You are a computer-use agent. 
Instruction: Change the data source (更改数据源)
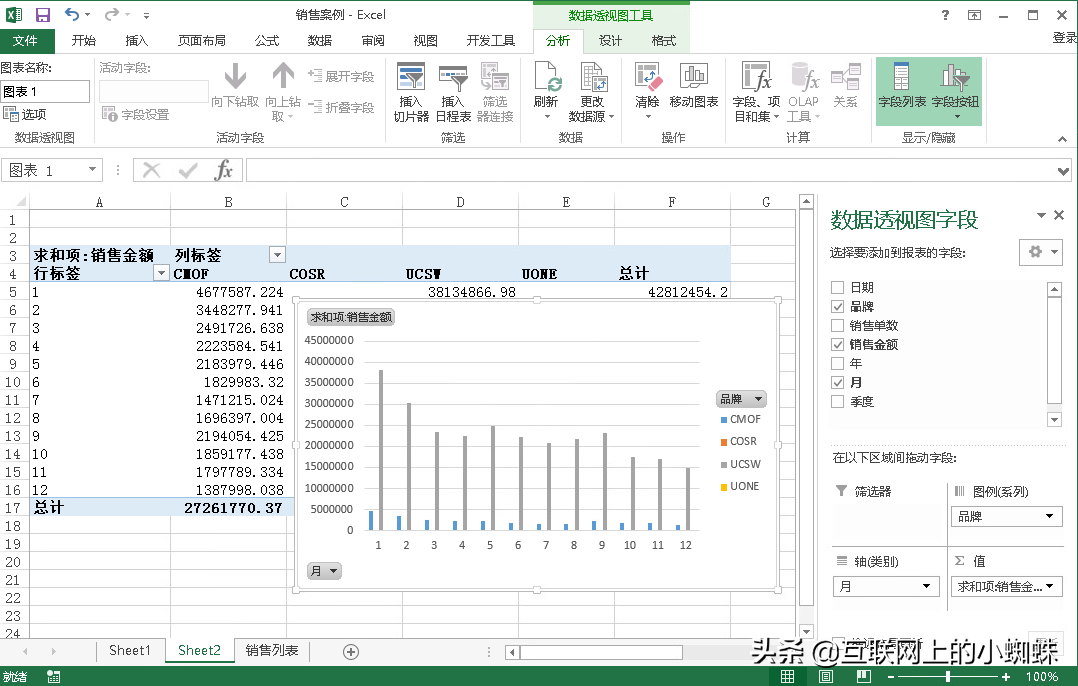tap(591, 93)
